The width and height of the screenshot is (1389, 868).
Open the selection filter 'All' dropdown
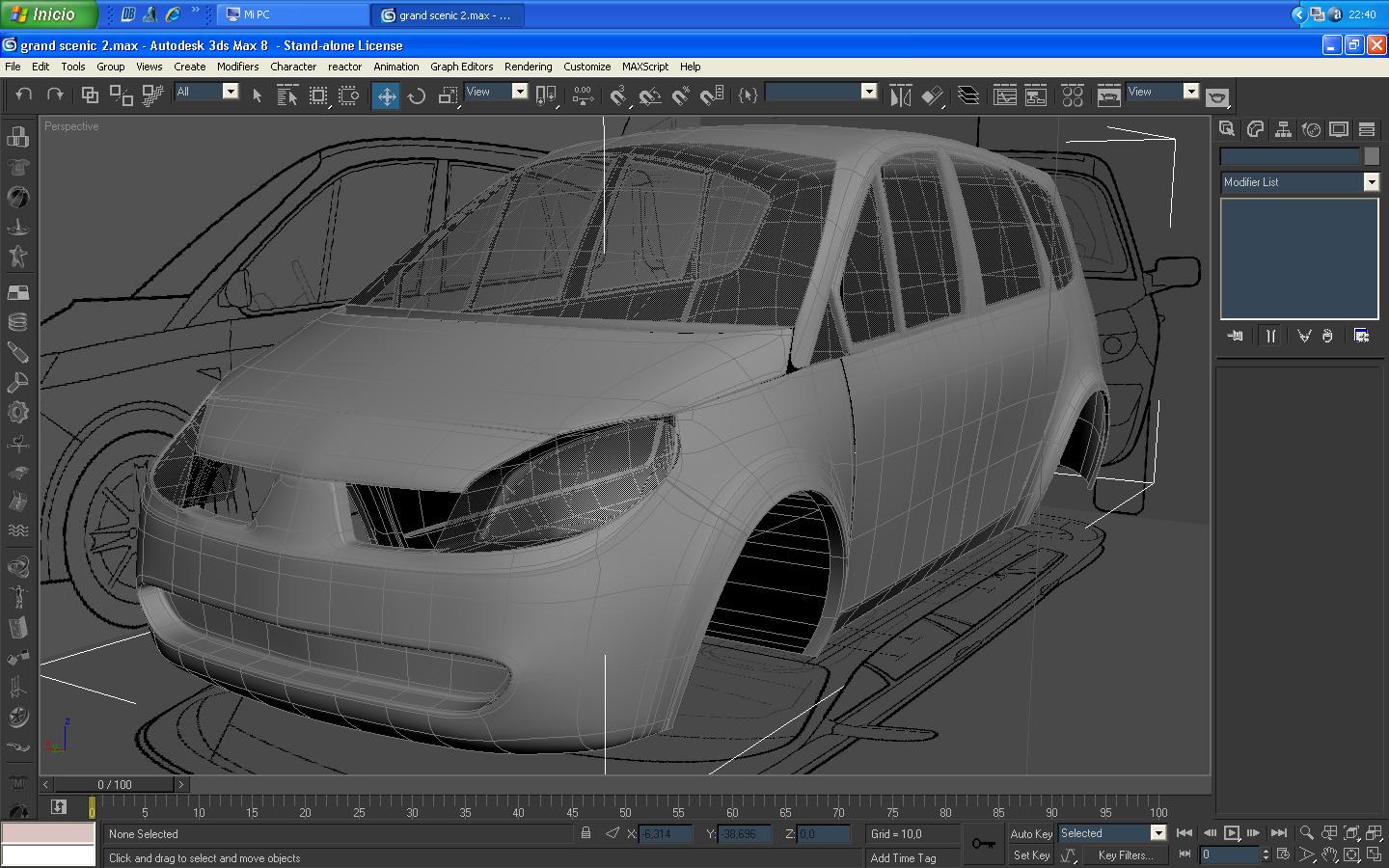click(x=231, y=92)
